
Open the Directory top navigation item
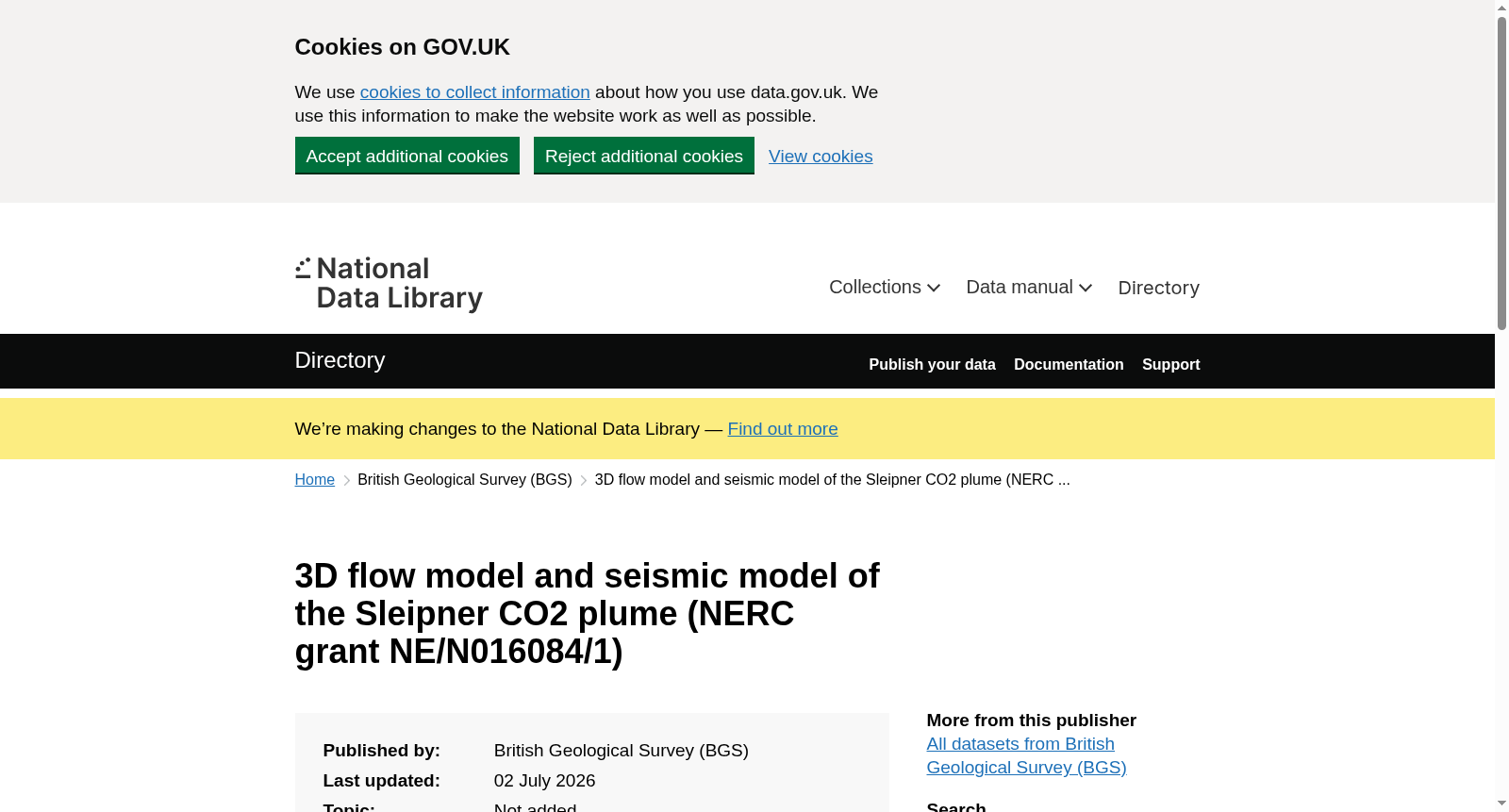(x=1158, y=288)
